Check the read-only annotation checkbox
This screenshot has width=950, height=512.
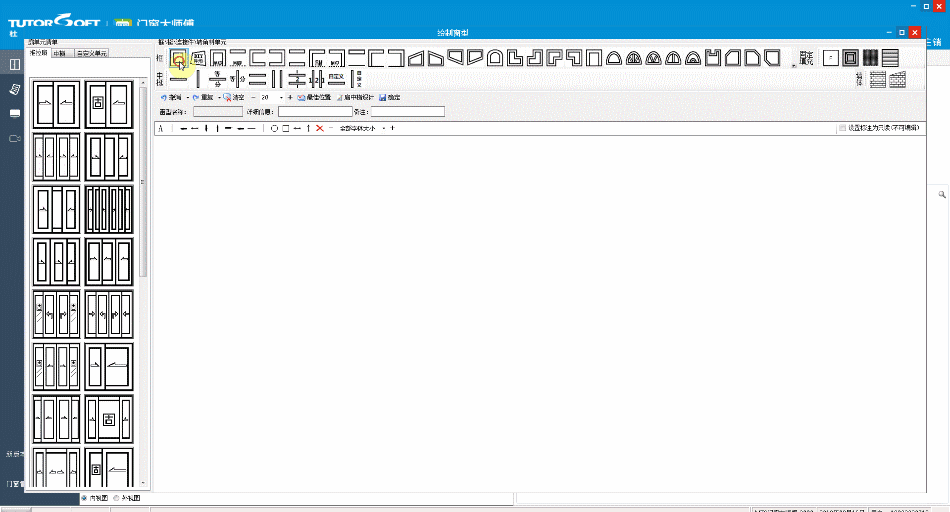click(x=842, y=128)
